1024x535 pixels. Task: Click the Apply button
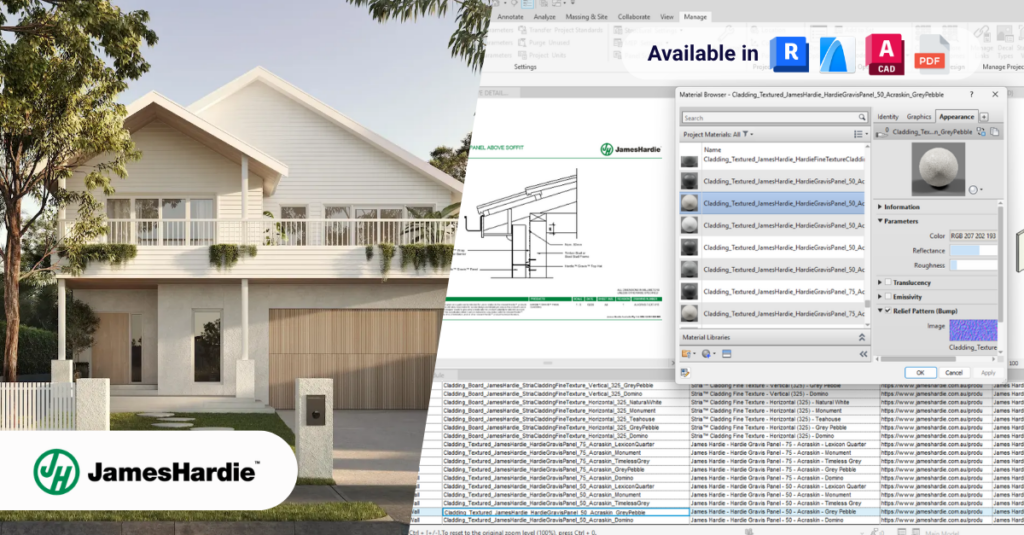click(988, 372)
